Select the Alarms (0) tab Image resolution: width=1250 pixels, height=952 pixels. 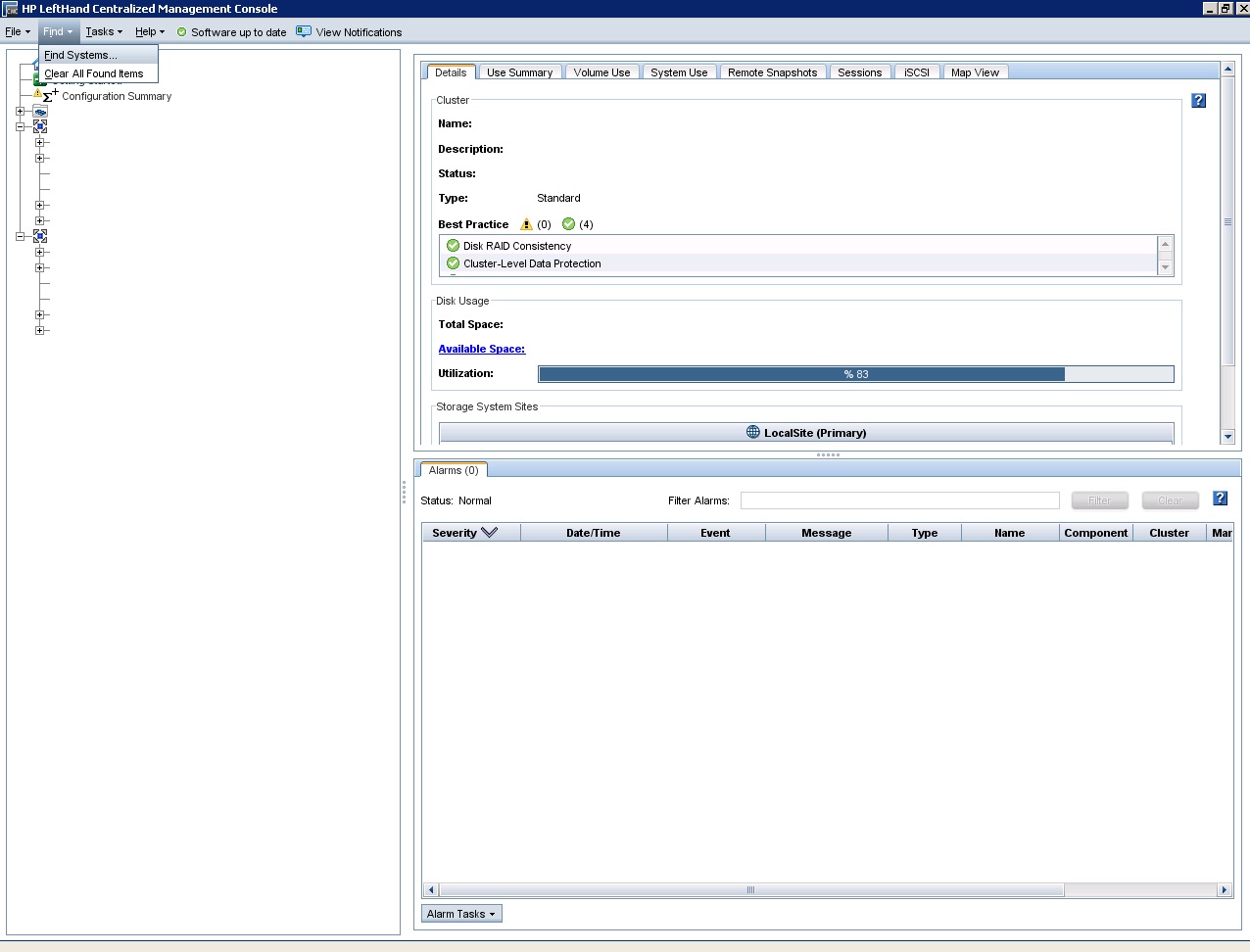pos(454,471)
